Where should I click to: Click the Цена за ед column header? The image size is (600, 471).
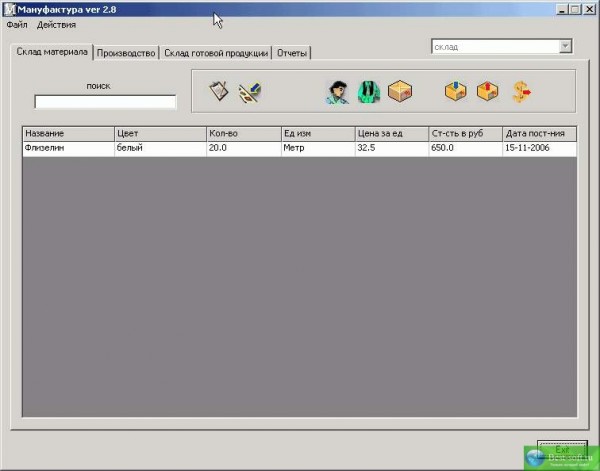pos(391,133)
